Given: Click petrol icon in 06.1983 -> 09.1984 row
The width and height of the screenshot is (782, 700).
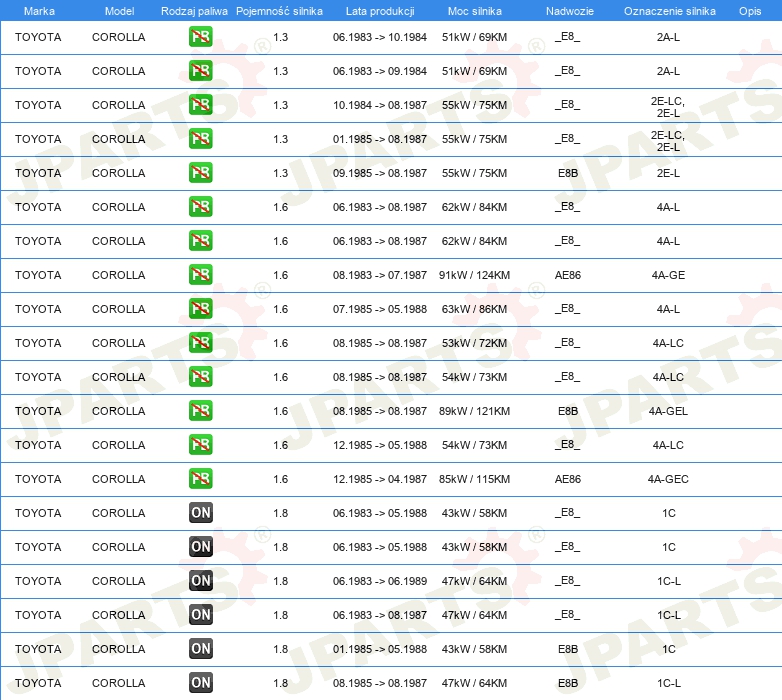Looking at the screenshot, I should [200, 71].
